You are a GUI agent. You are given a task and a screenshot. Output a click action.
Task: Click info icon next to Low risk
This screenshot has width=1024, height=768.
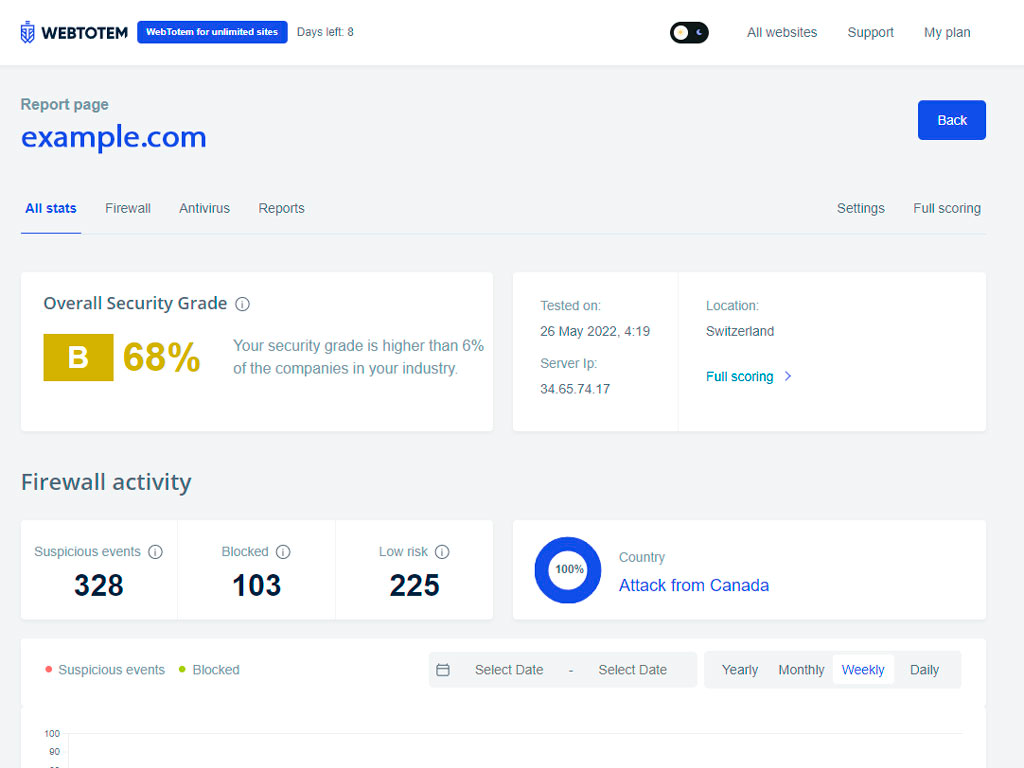[x=442, y=552]
